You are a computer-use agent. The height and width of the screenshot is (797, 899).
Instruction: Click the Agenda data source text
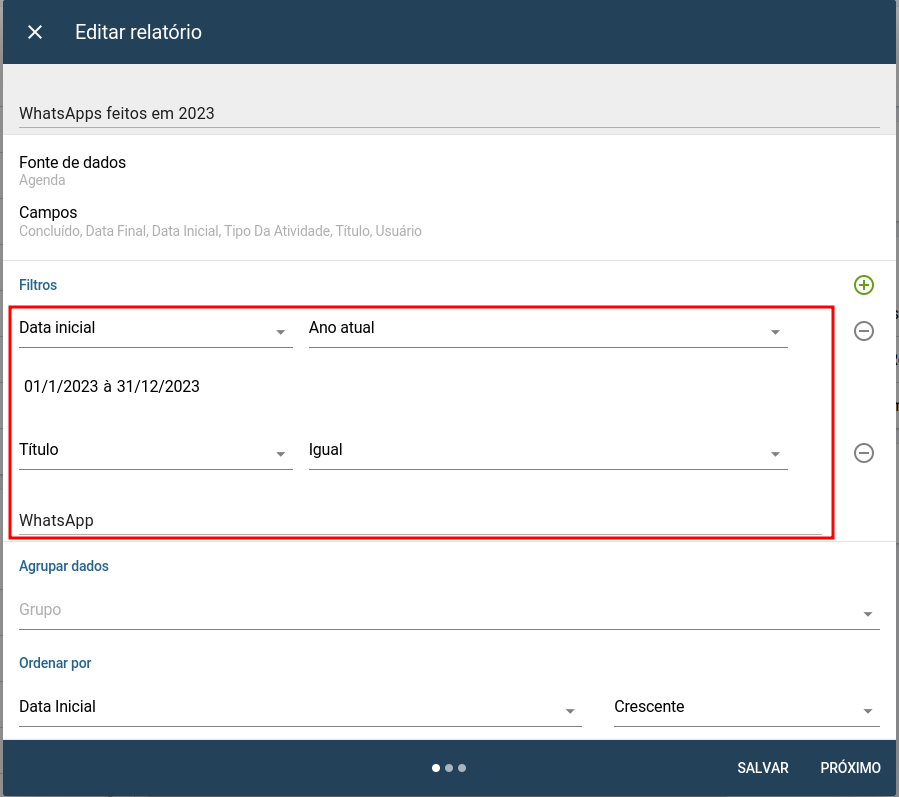42,180
